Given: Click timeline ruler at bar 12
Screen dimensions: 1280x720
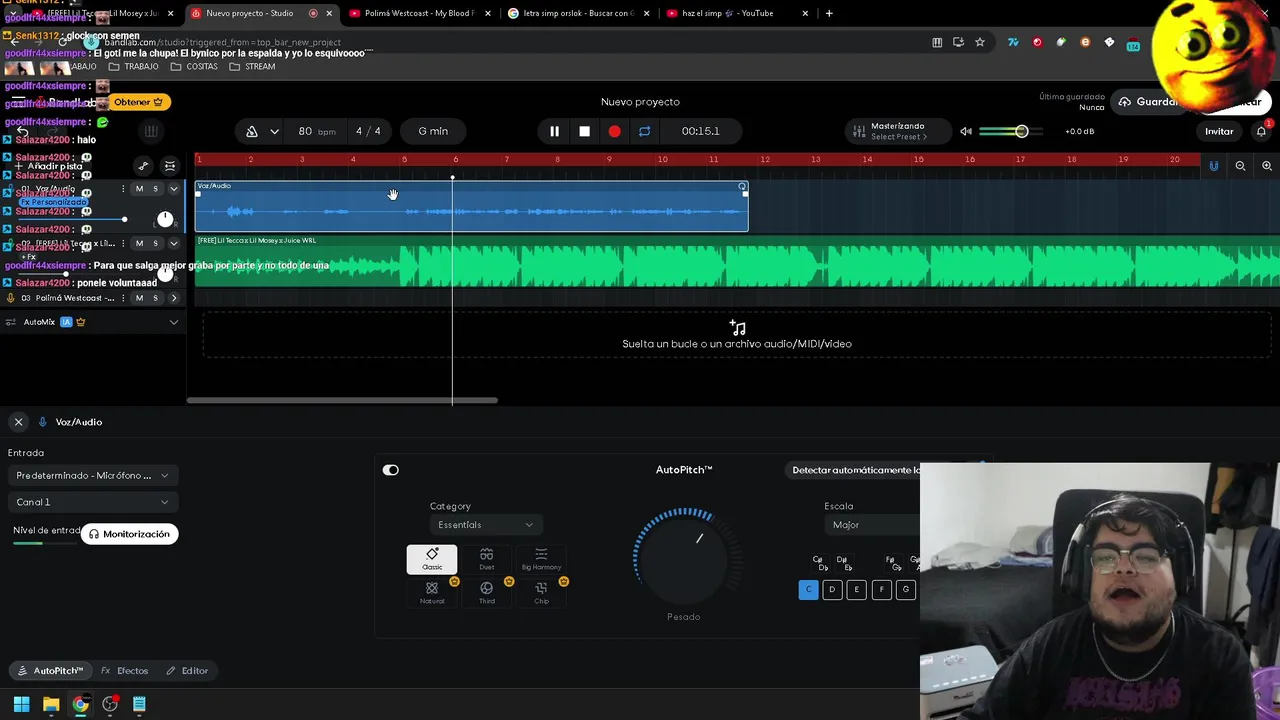Looking at the screenshot, I should (x=764, y=160).
